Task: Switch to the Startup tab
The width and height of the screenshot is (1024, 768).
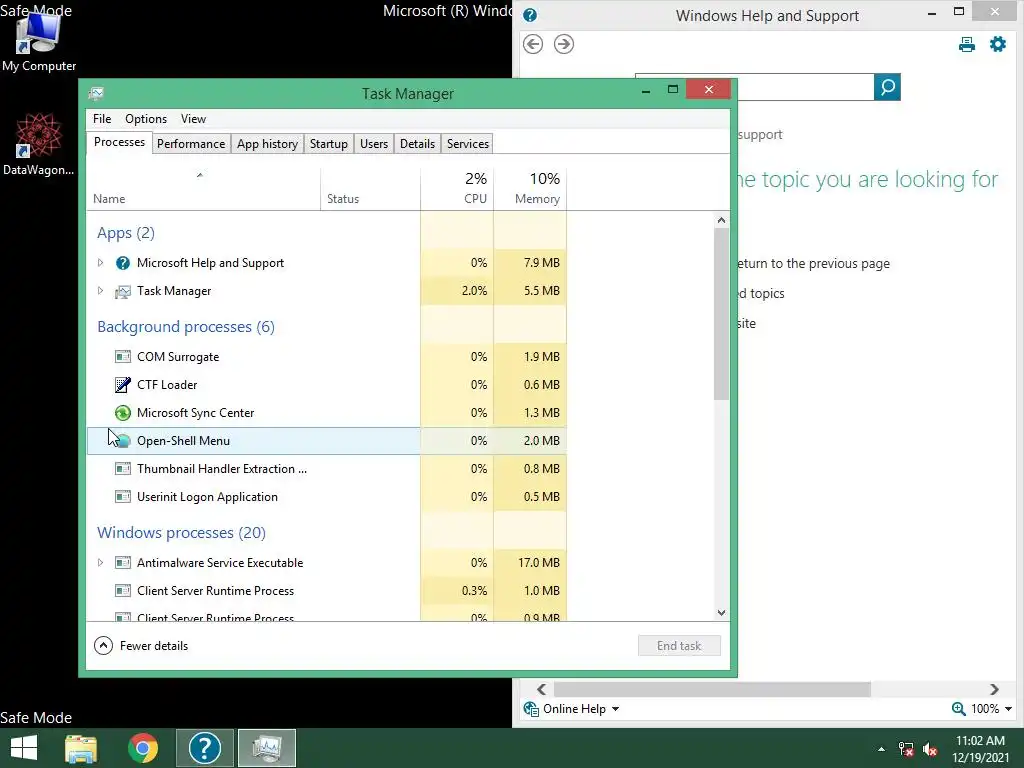Action: click(328, 144)
